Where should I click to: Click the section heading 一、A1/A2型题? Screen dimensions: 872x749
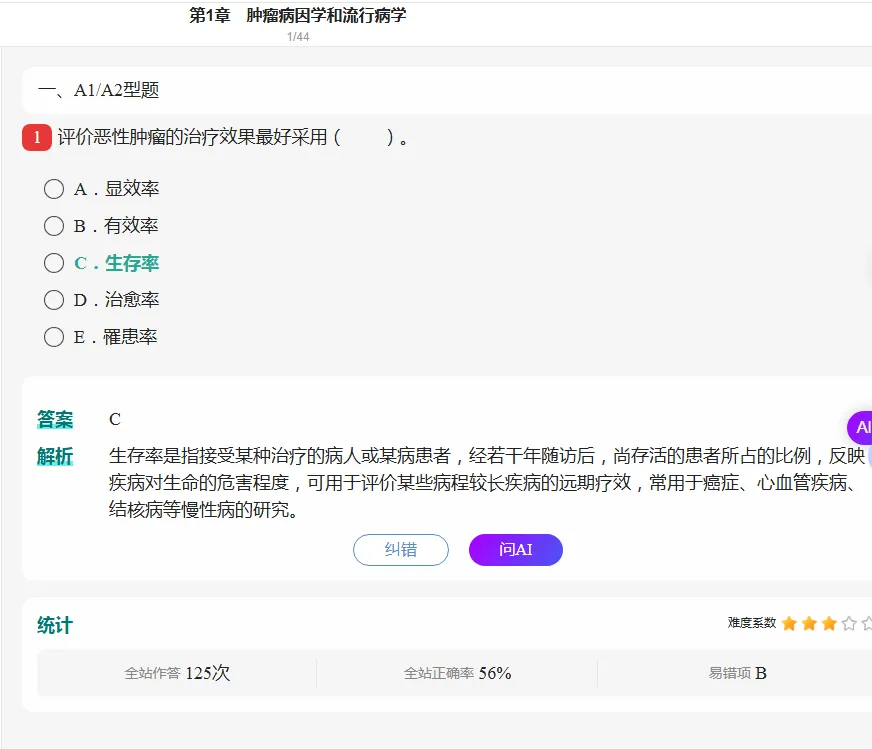(98, 90)
